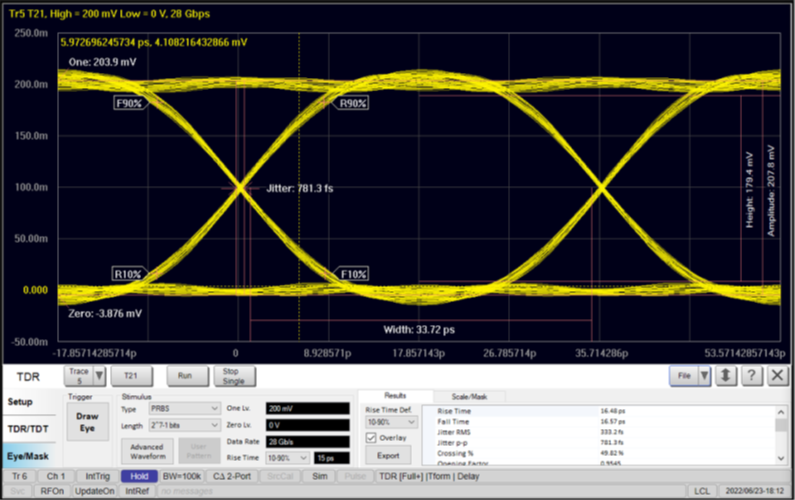This screenshot has height=500, width=795.
Task: Switch to the TDR/TDT tab
Action: click(x=28, y=429)
